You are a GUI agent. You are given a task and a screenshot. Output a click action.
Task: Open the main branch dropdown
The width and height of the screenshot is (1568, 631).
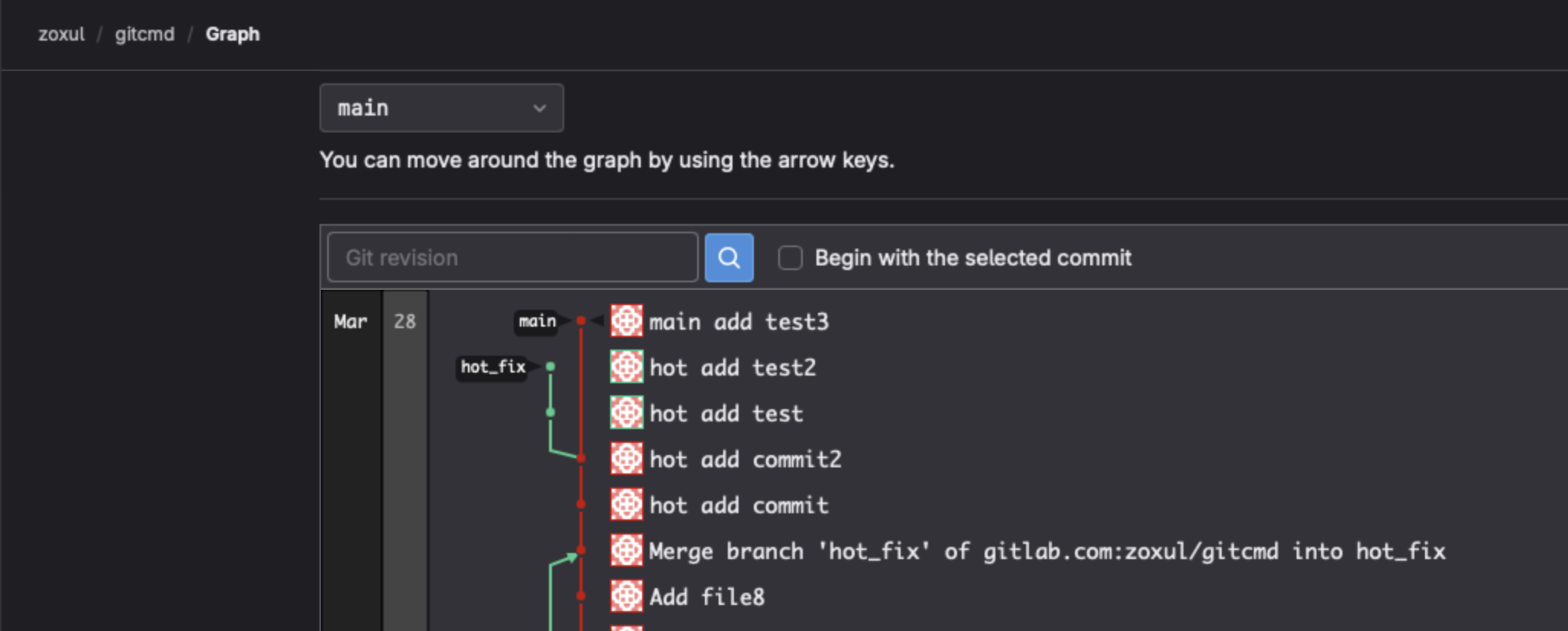441,108
